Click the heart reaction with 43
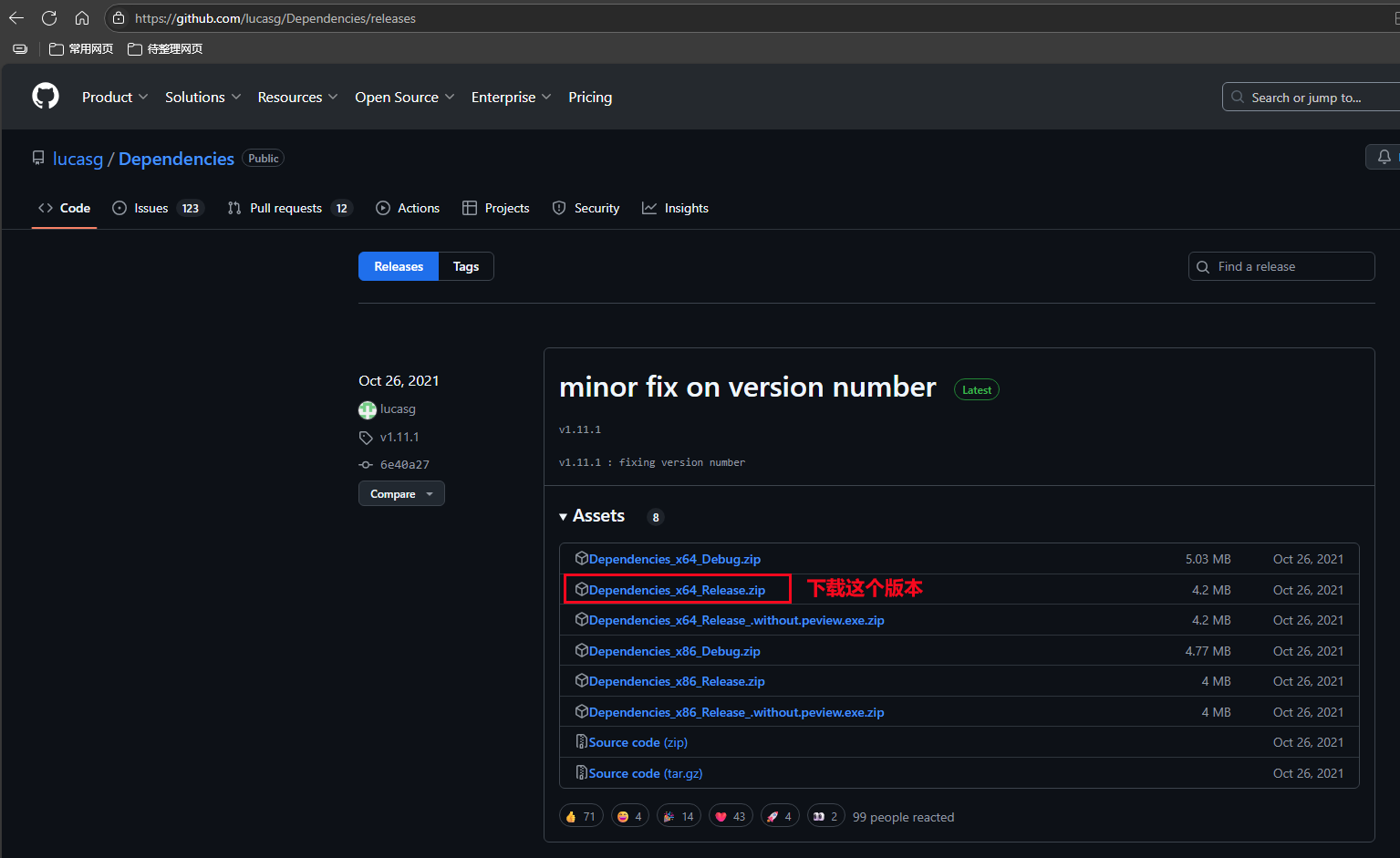 (731, 816)
